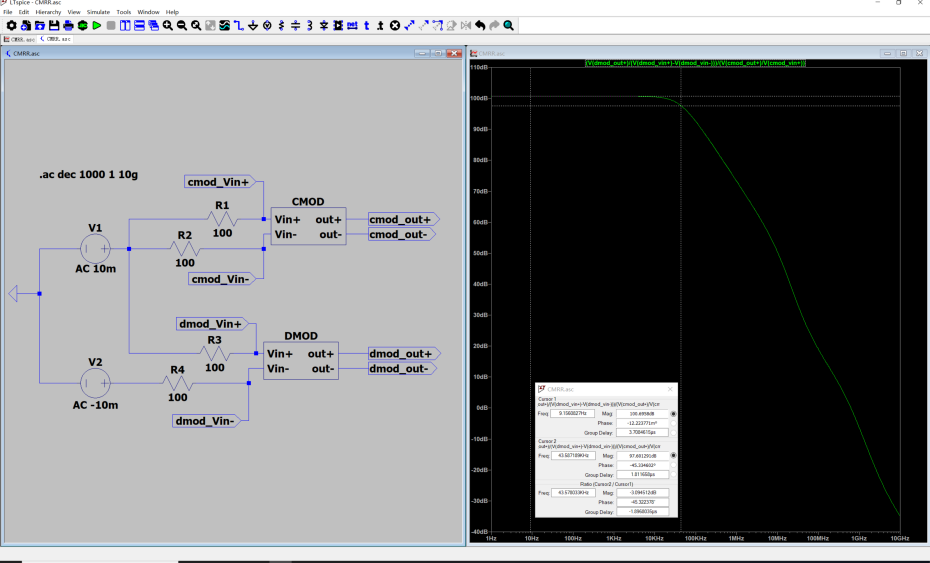
Task: Click the zoom in magnifier icon
Action: pos(167,26)
